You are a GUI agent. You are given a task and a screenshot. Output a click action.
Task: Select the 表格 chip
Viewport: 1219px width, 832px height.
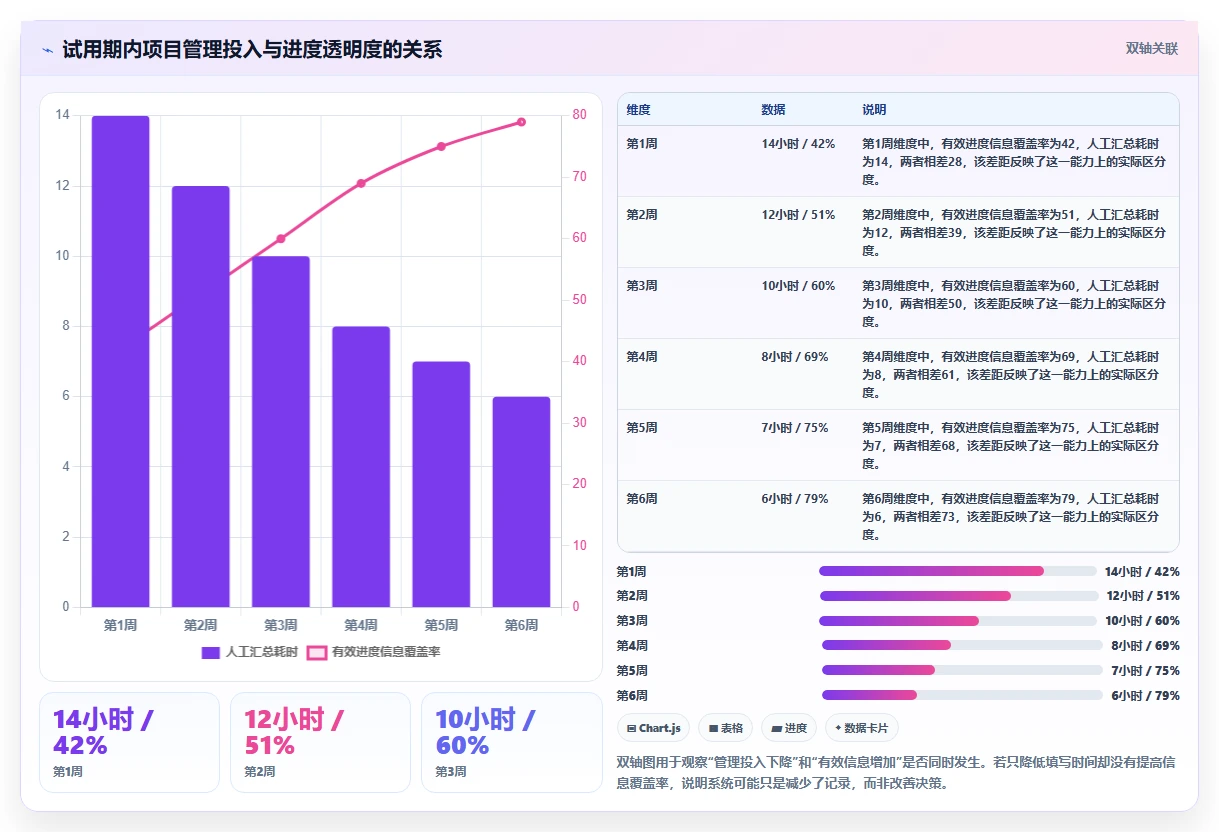pos(725,728)
